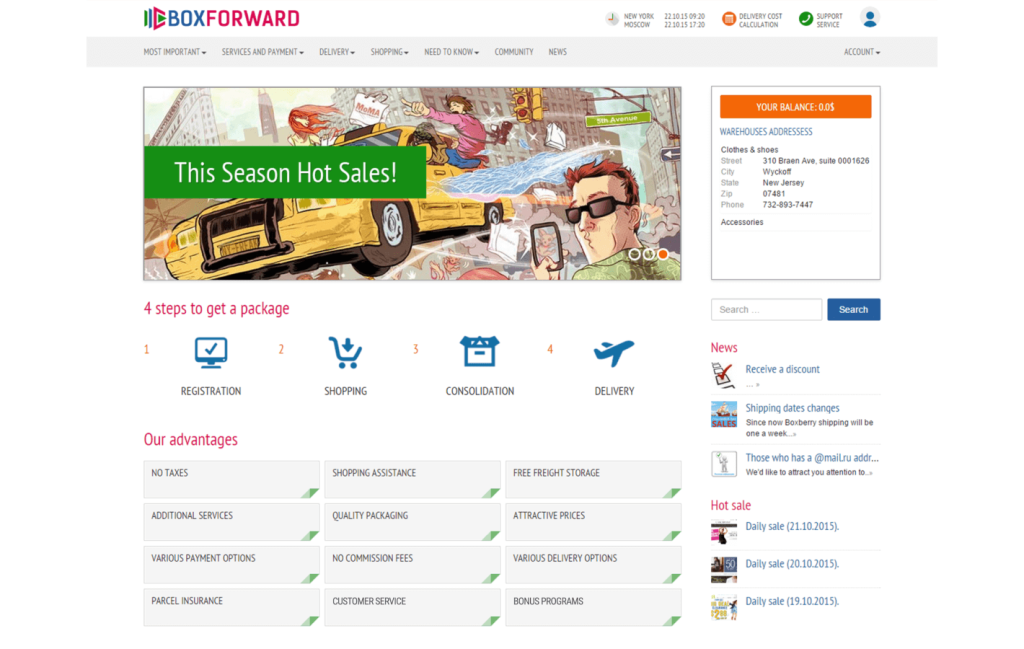Select the Consolidation storefront icon
This screenshot has height=649, width=1024.
(x=480, y=351)
